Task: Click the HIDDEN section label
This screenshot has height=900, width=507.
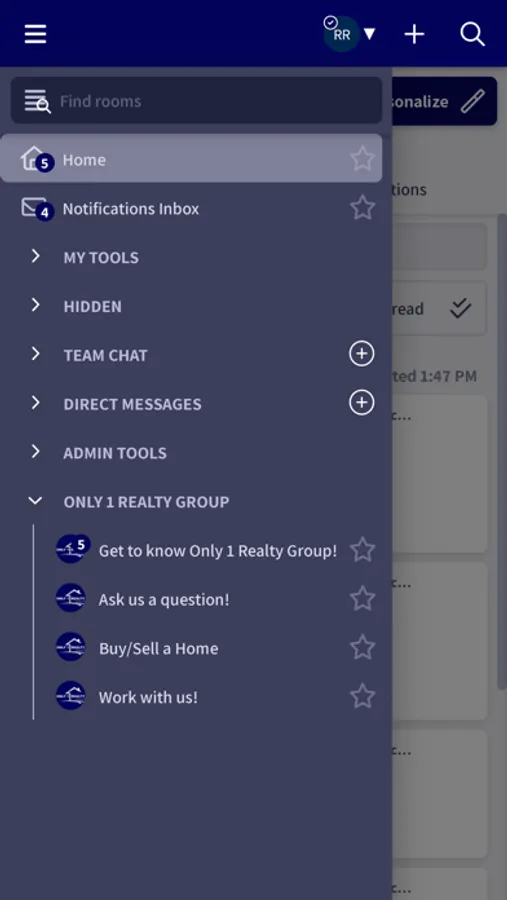Action: [x=92, y=307]
